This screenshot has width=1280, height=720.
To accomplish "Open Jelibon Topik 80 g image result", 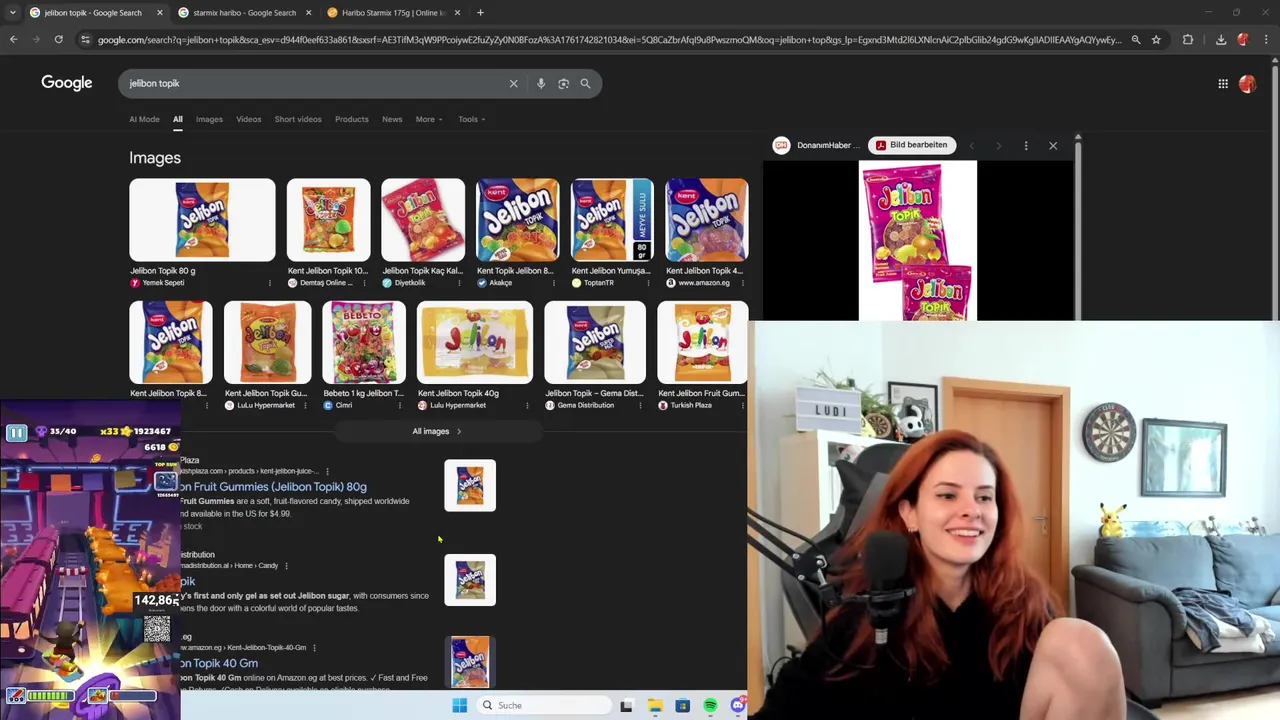I will pos(202,221).
